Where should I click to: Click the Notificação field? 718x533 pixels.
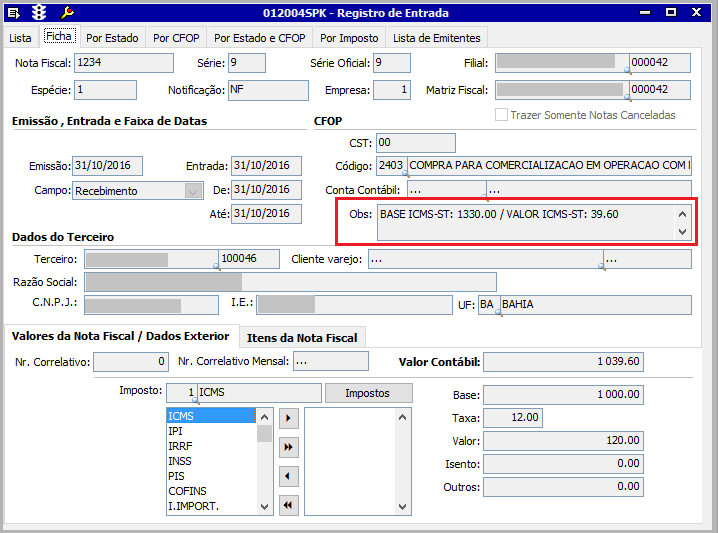pyautogui.click(x=268, y=90)
